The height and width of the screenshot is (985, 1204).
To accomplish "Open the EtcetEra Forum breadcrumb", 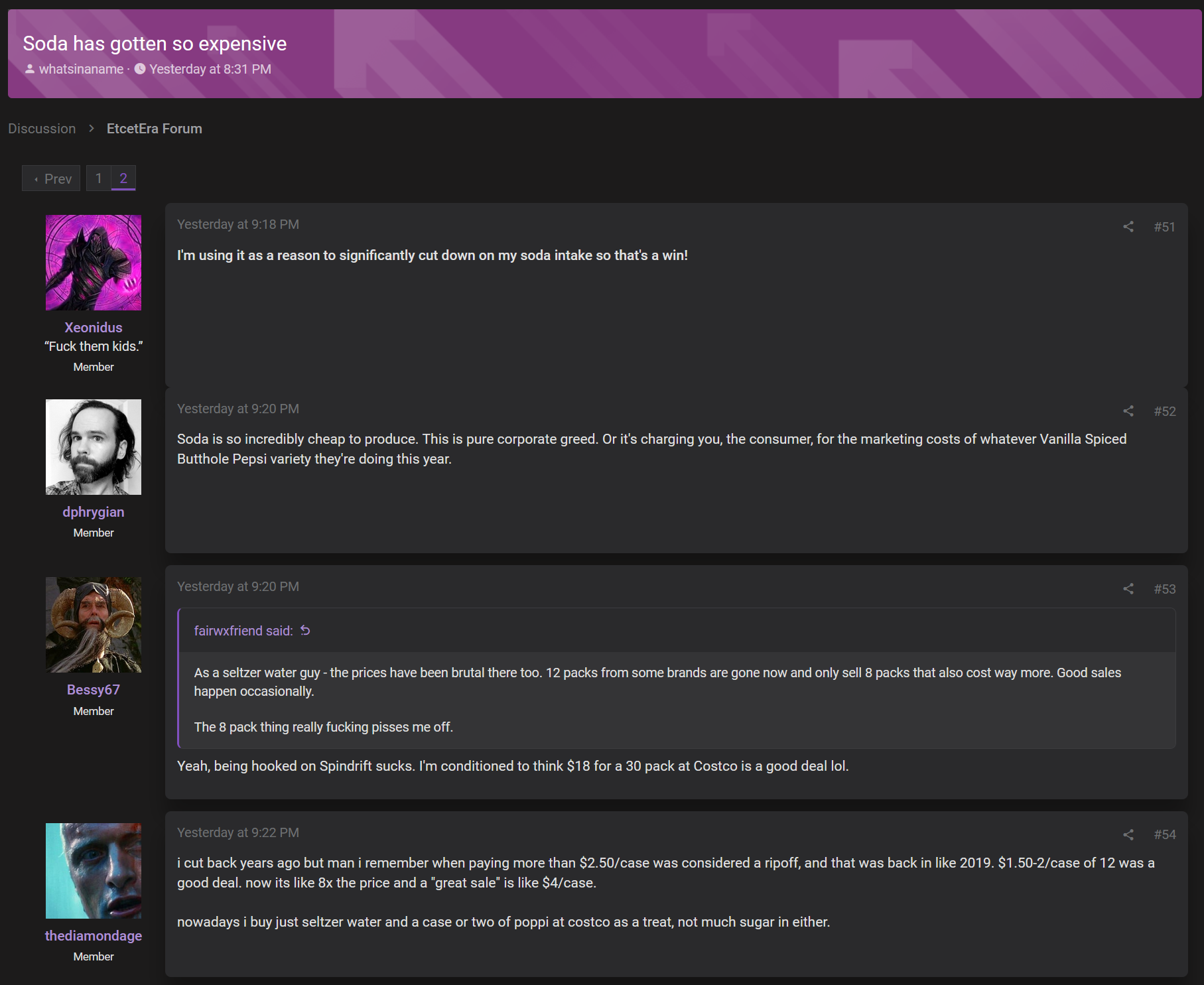I will [x=155, y=129].
